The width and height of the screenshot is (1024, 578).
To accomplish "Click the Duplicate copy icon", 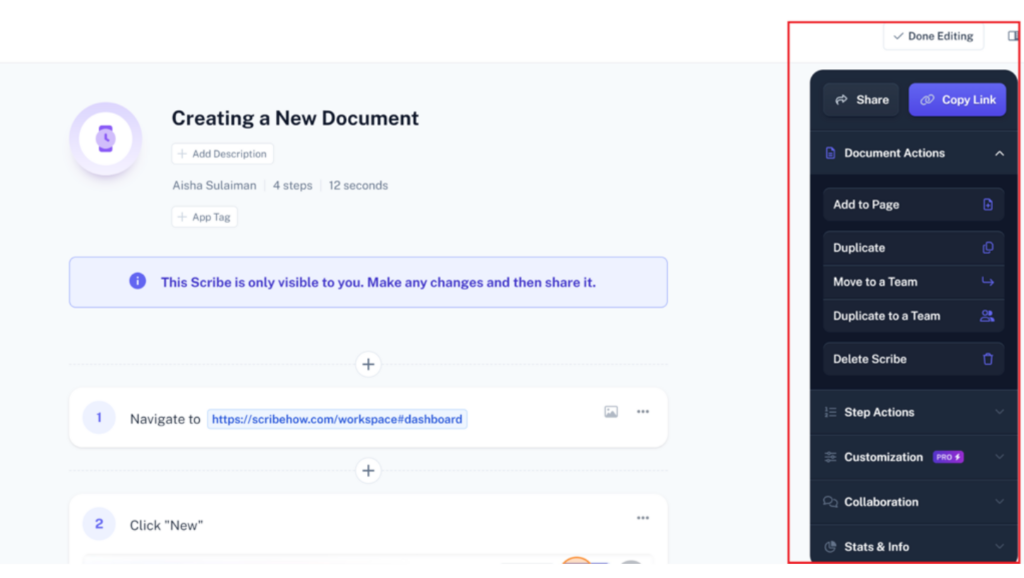I will pos(988,248).
